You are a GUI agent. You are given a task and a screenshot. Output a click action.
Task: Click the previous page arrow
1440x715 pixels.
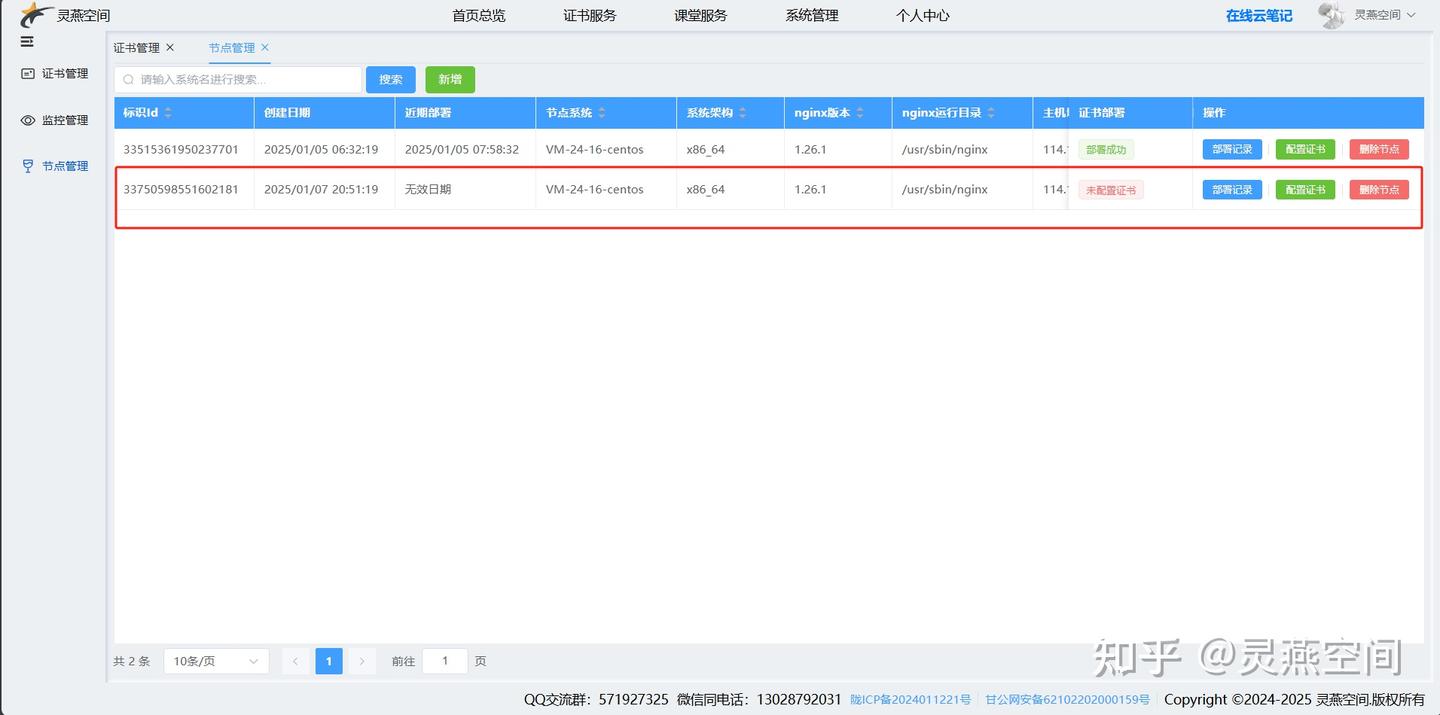tap(295, 661)
